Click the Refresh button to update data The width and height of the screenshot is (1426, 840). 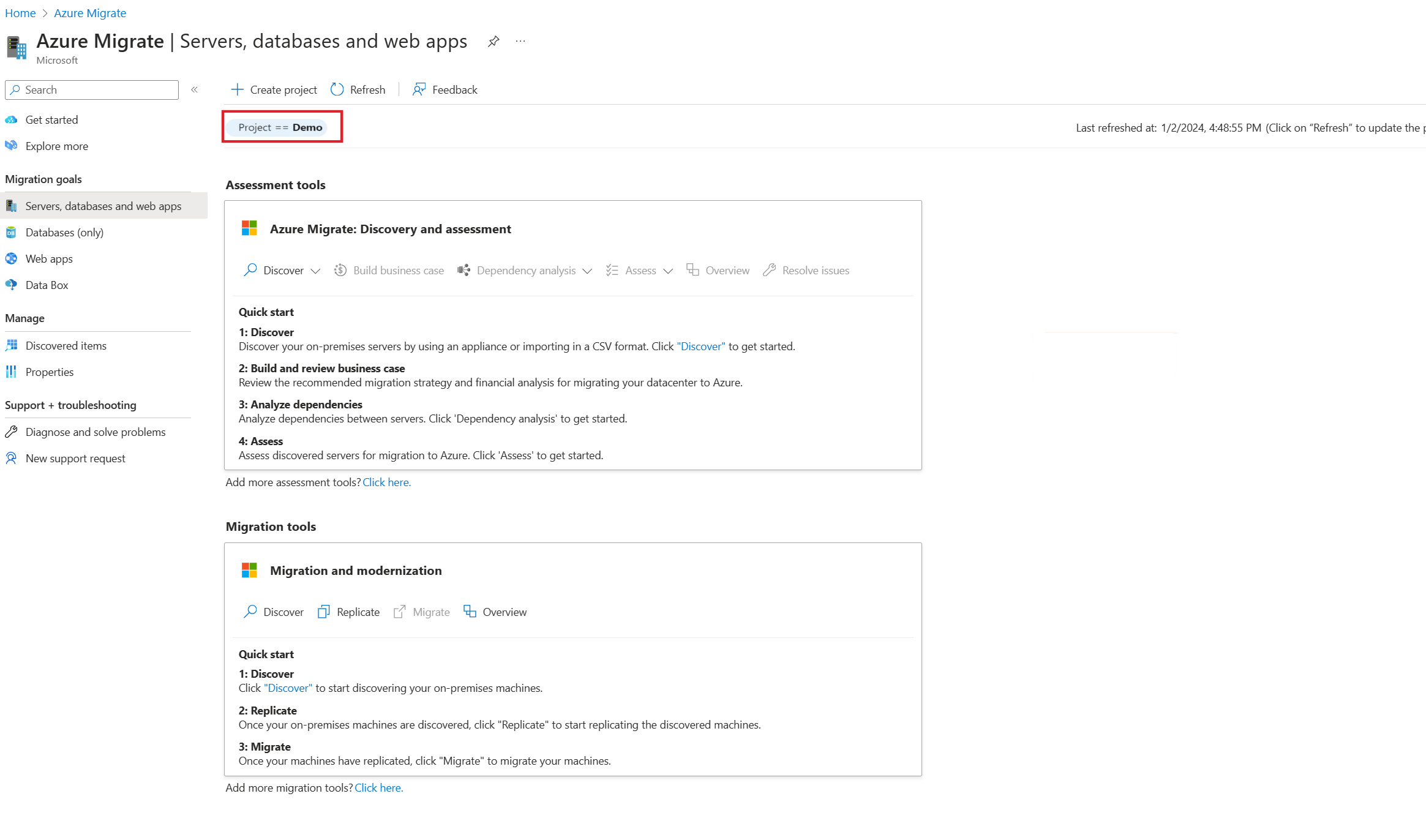click(x=357, y=90)
